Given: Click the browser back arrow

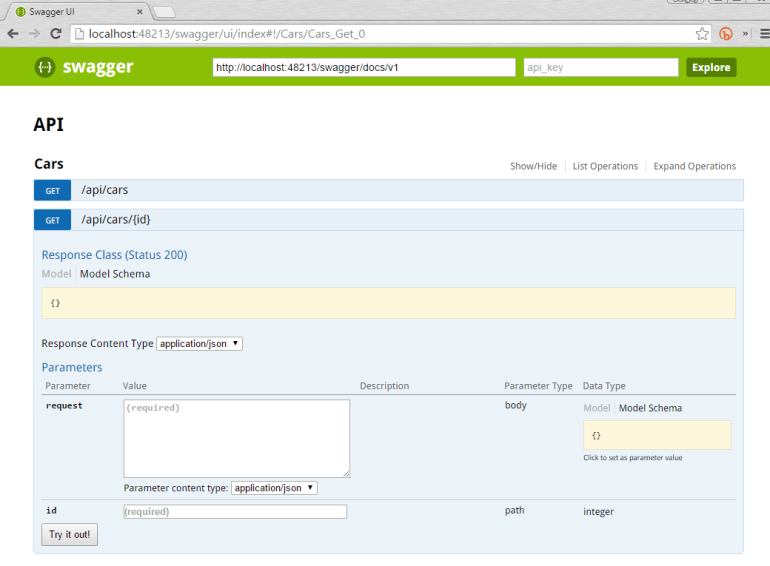Looking at the screenshot, I should click(x=13, y=33).
